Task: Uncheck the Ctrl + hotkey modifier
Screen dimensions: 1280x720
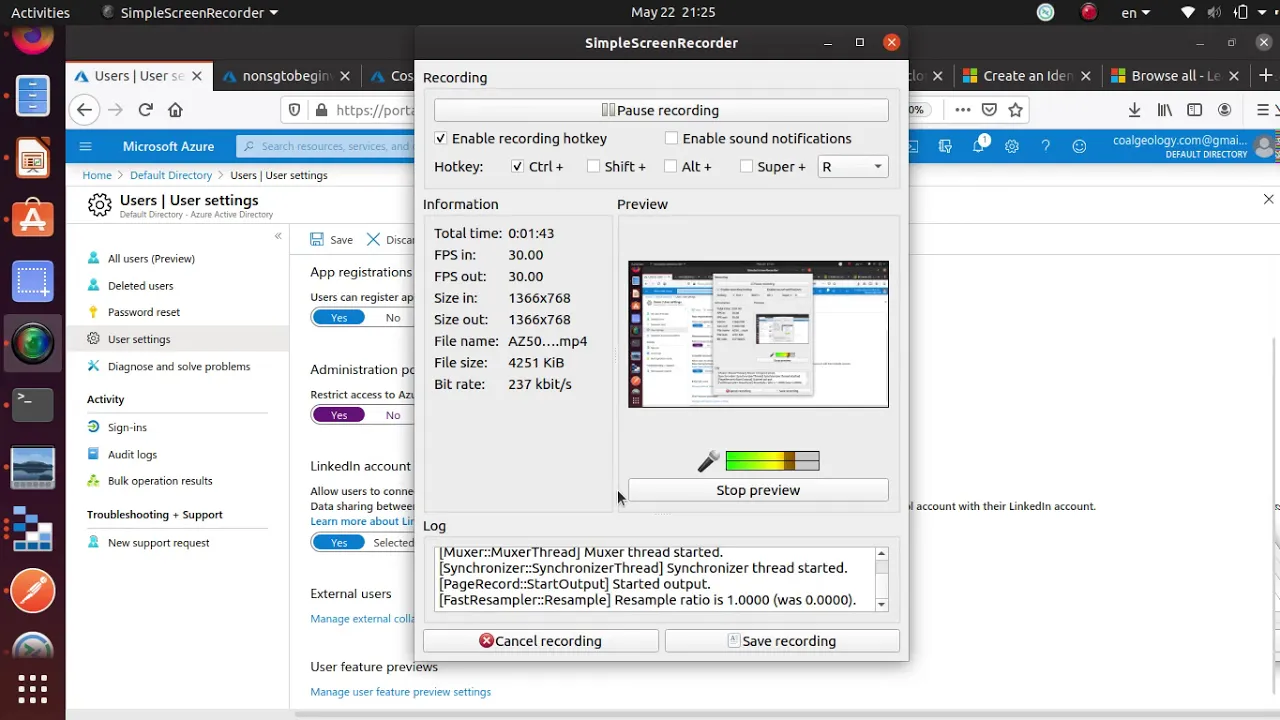Action: click(x=517, y=166)
